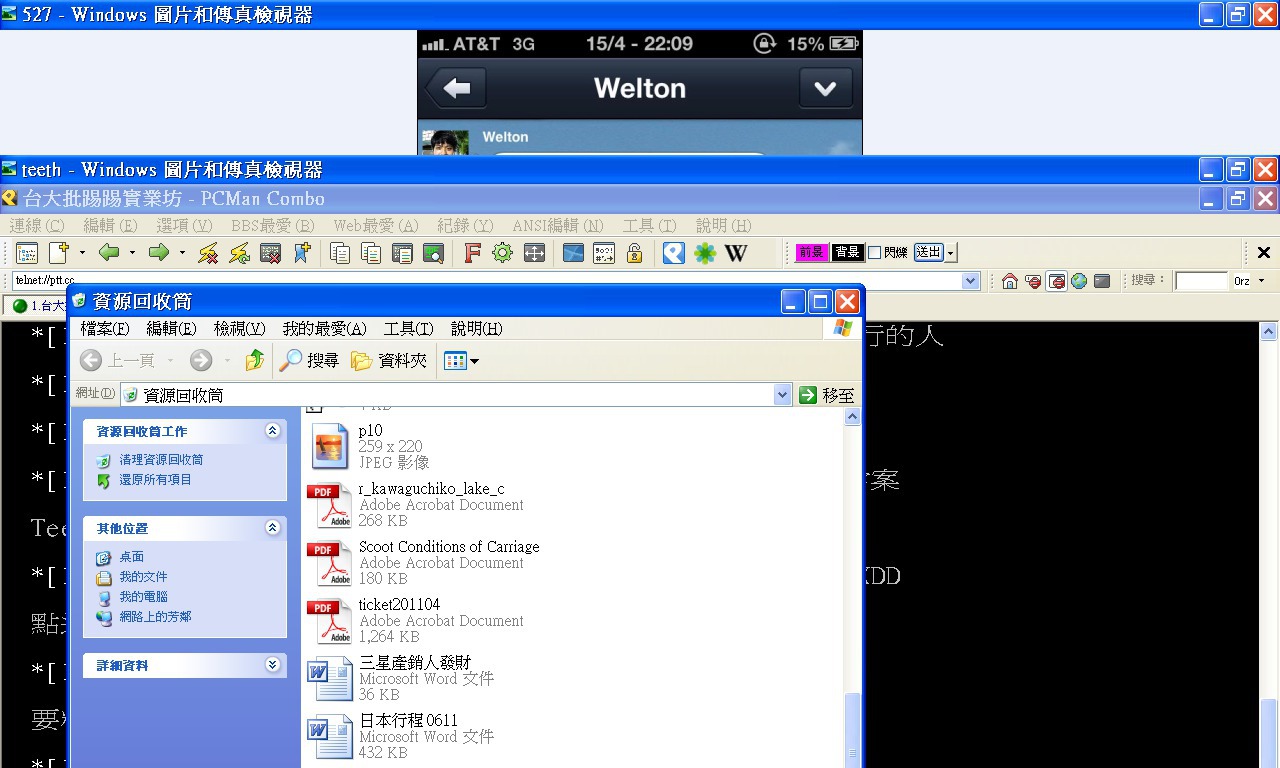
Task: Open the 檔案(F) menu in Recycle Bin
Action: (105, 328)
